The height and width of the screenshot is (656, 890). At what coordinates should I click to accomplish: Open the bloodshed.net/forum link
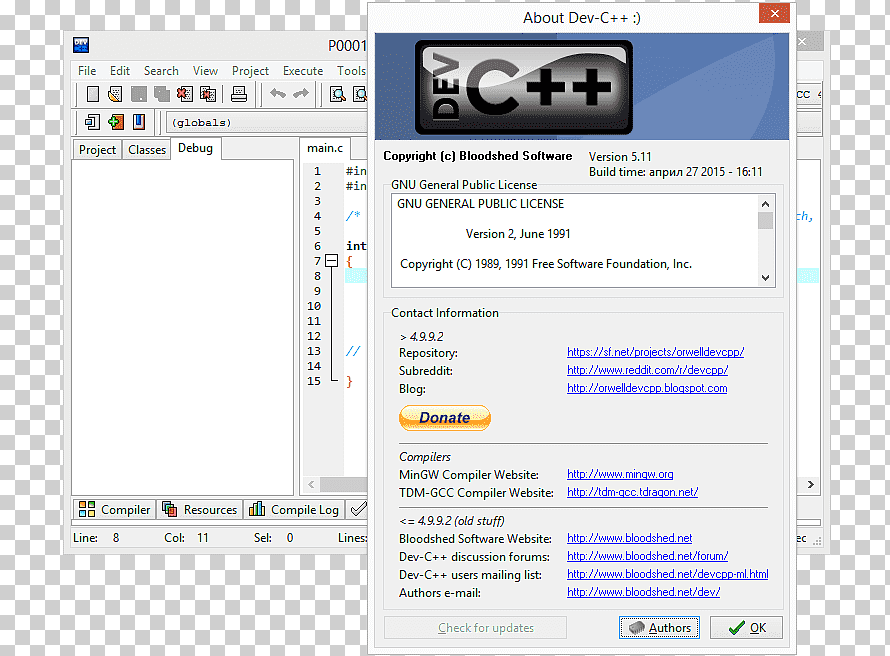648,556
